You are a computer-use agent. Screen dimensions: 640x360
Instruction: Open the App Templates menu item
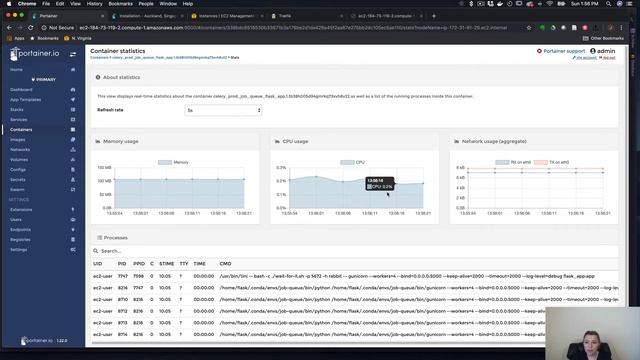[25, 100]
